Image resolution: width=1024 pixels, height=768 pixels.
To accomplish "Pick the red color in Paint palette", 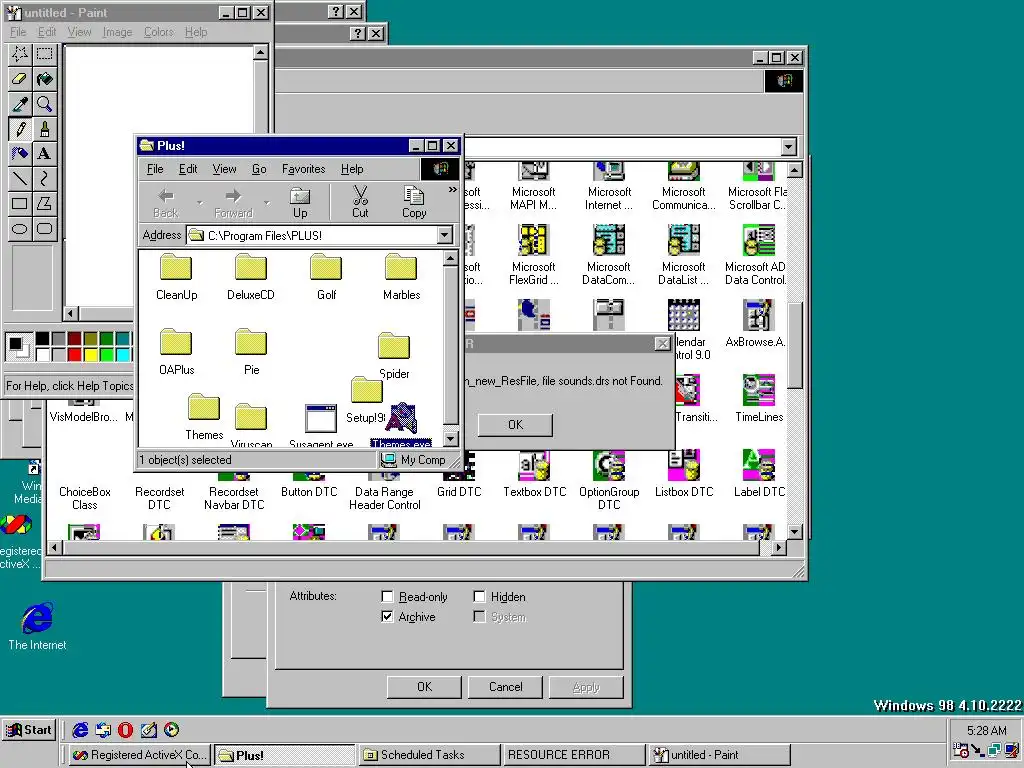I will tap(74, 355).
